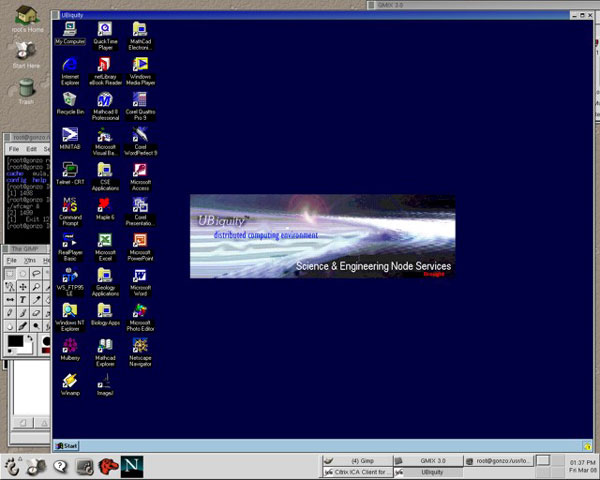Select GIMP color picker tool

(x=36, y=300)
